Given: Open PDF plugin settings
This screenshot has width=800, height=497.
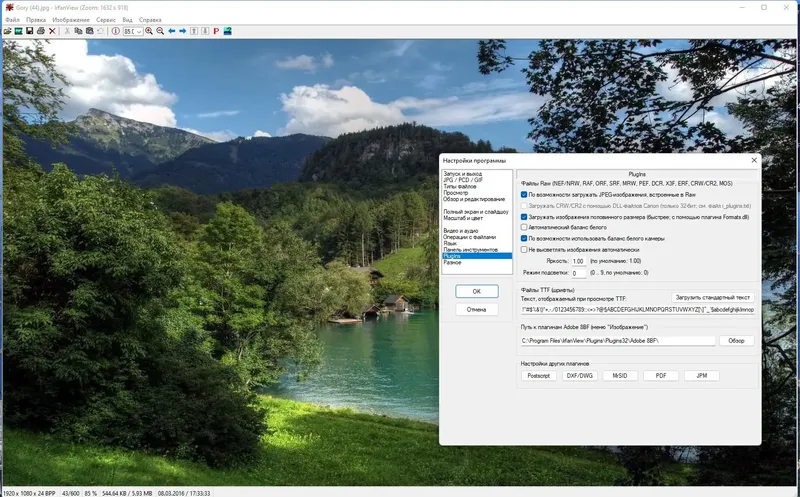Looking at the screenshot, I should point(661,376).
